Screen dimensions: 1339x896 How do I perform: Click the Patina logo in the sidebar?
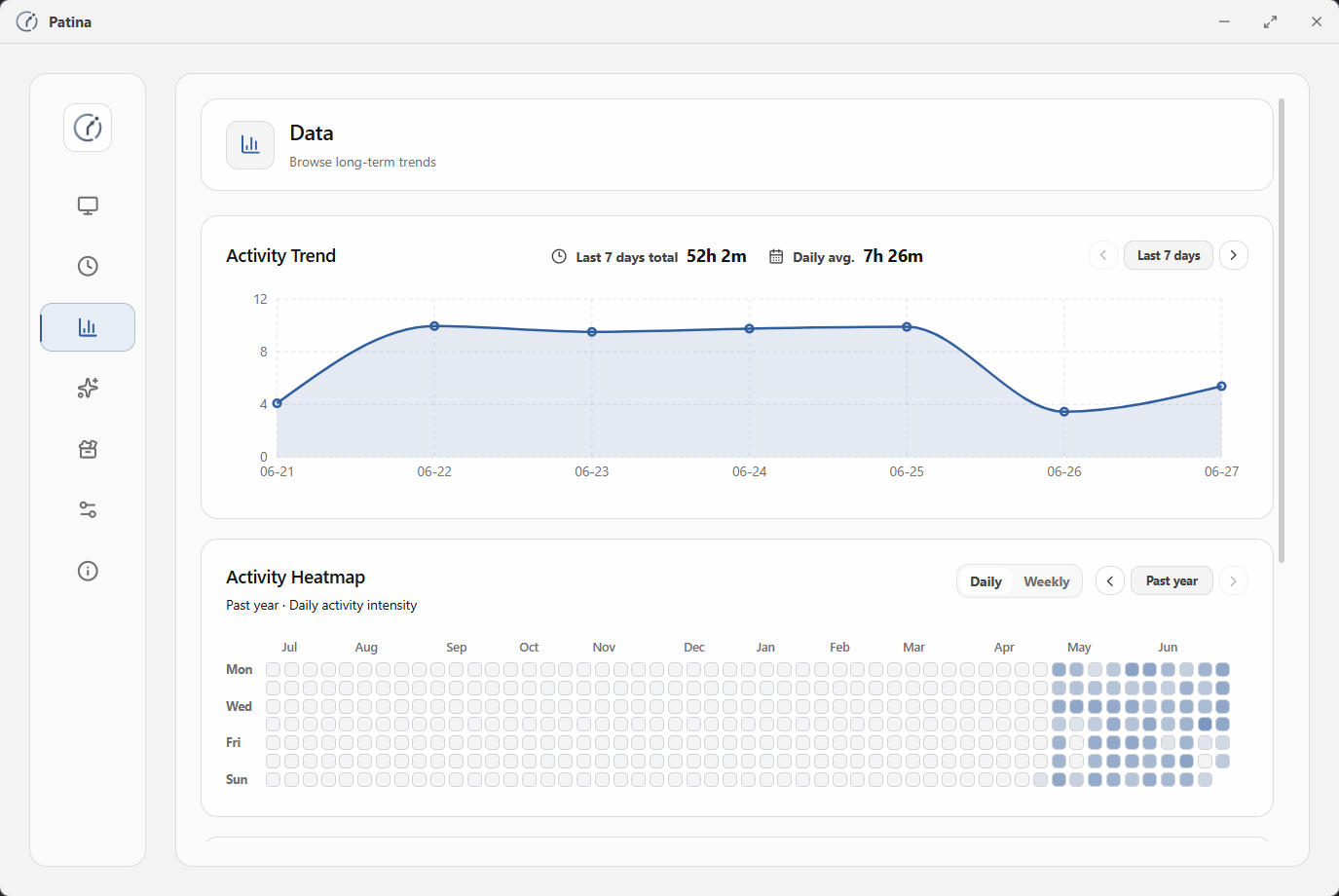pyautogui.click(x=88, y=128)
